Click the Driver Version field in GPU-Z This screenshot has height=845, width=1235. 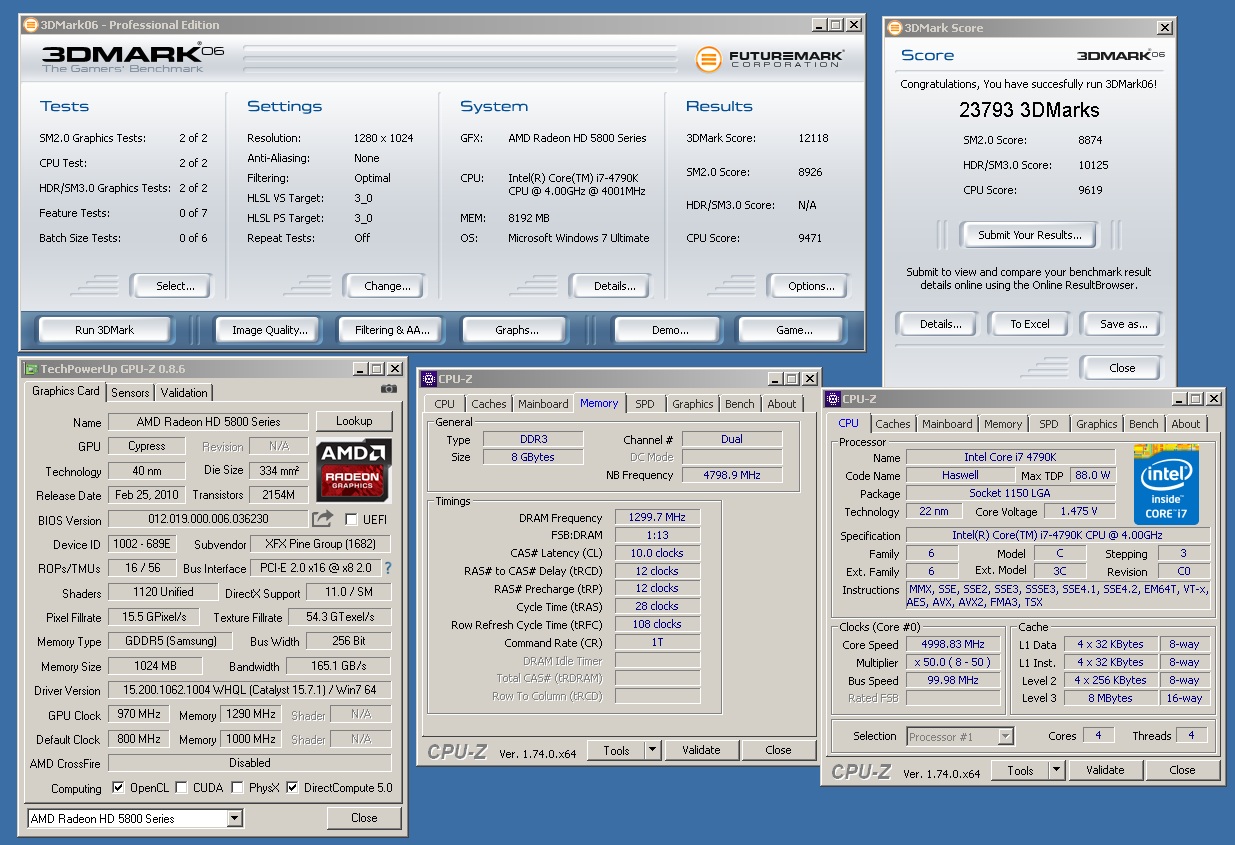pyautogui.click(x=249, y=690)
